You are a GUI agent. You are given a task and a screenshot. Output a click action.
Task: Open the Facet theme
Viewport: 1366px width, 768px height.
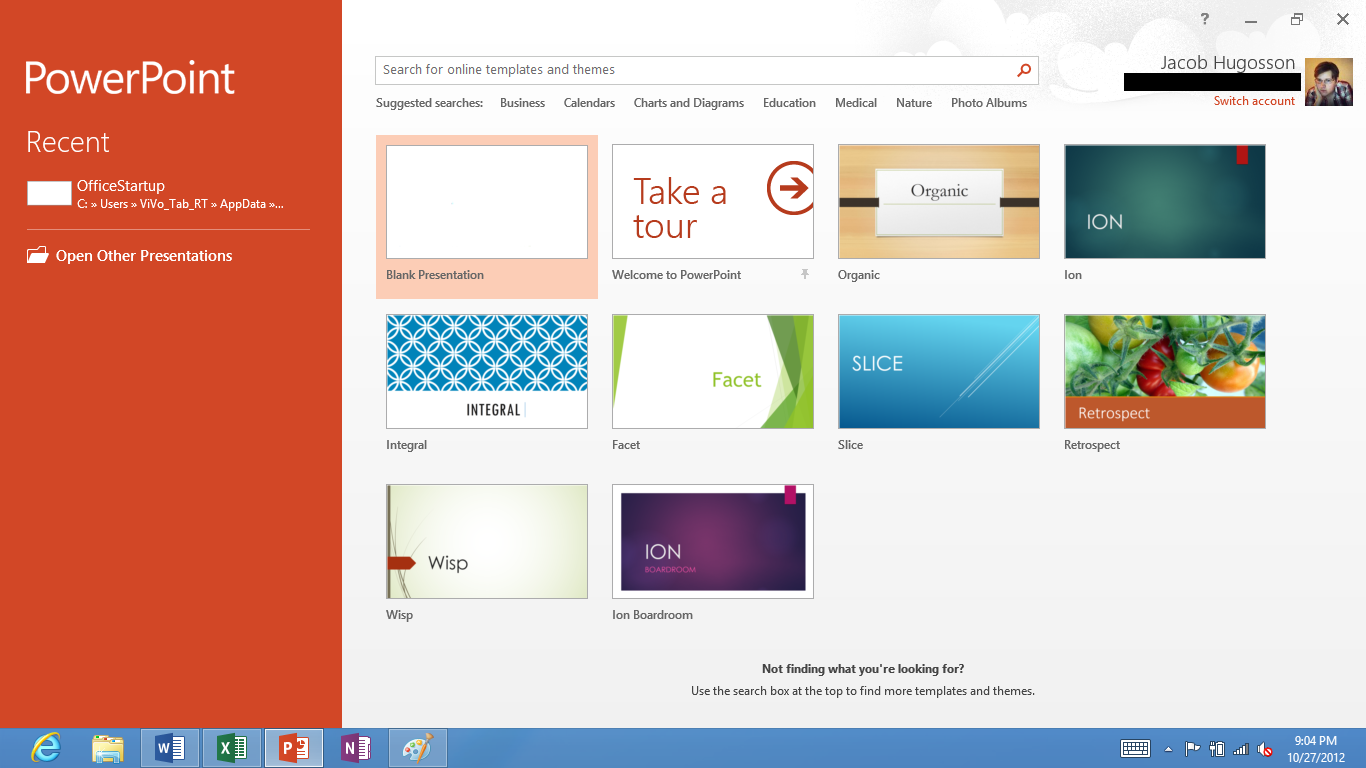click(712, 371)
